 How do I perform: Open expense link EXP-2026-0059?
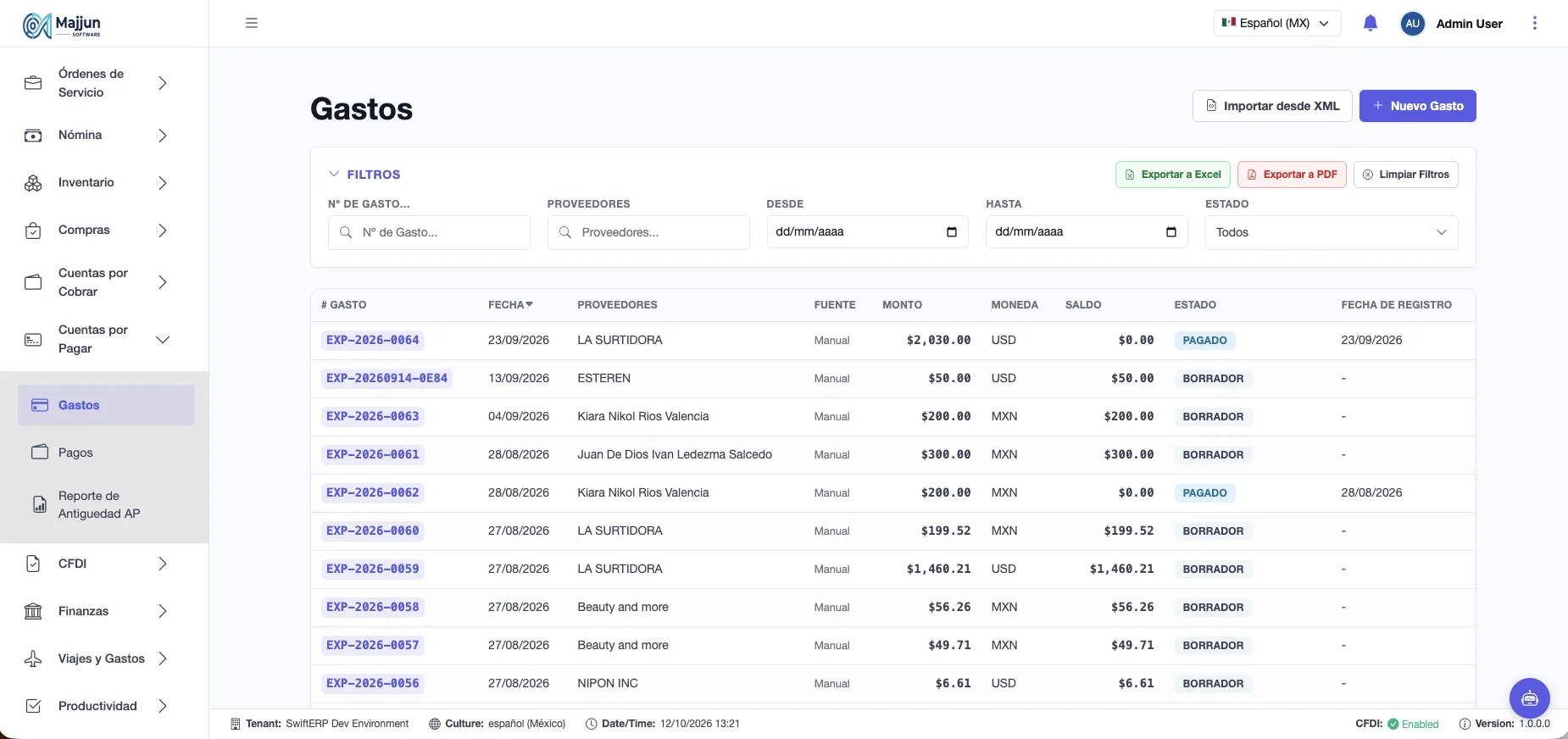(373, 570)
